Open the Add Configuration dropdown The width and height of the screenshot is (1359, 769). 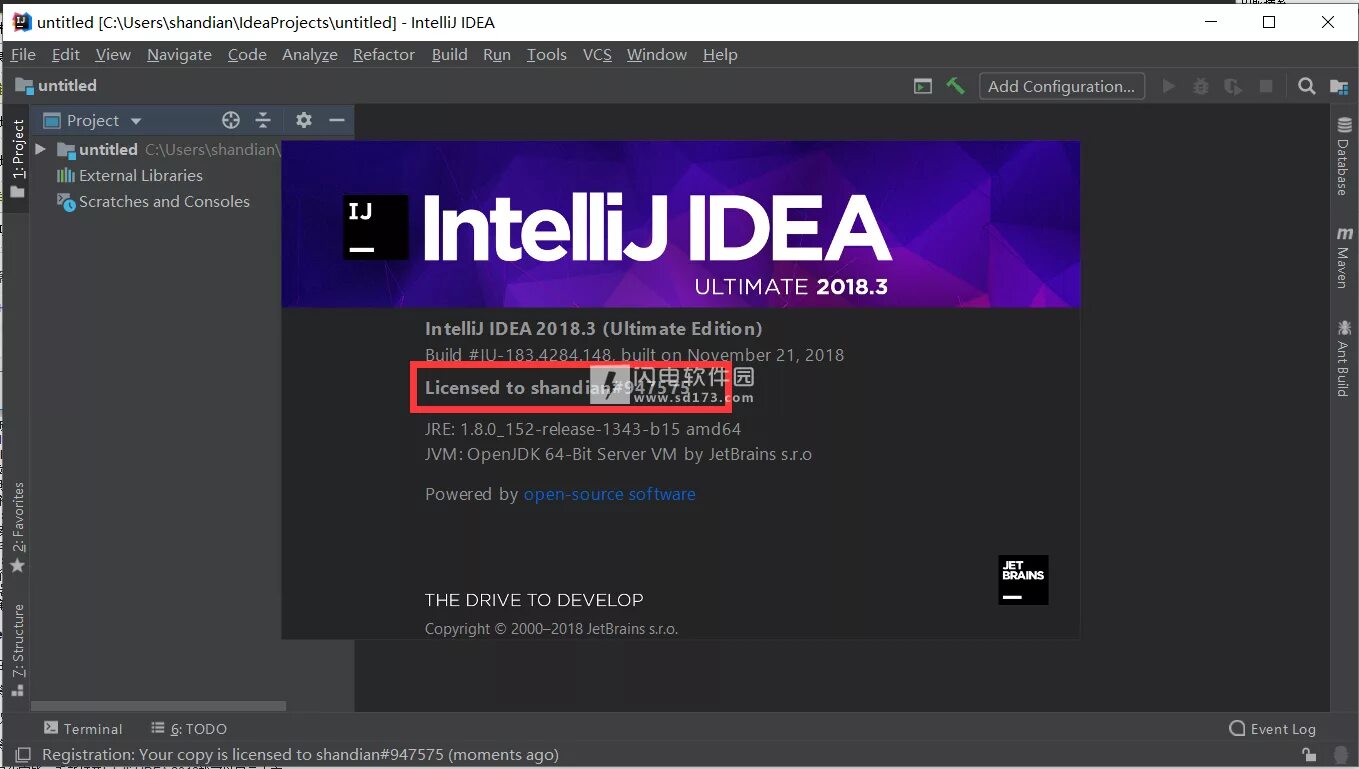1062,86
